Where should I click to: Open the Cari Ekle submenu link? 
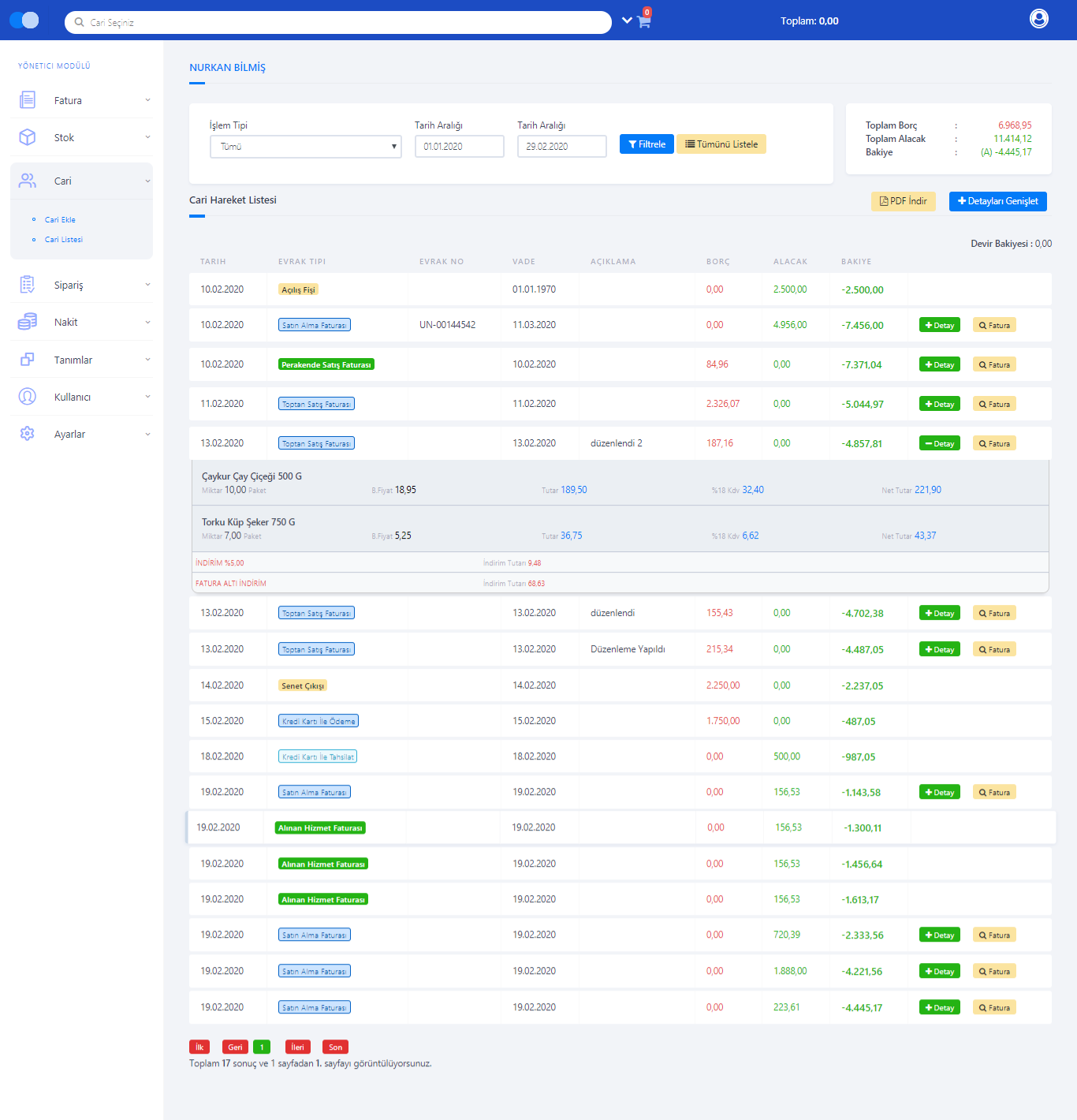tap(60, 220)
